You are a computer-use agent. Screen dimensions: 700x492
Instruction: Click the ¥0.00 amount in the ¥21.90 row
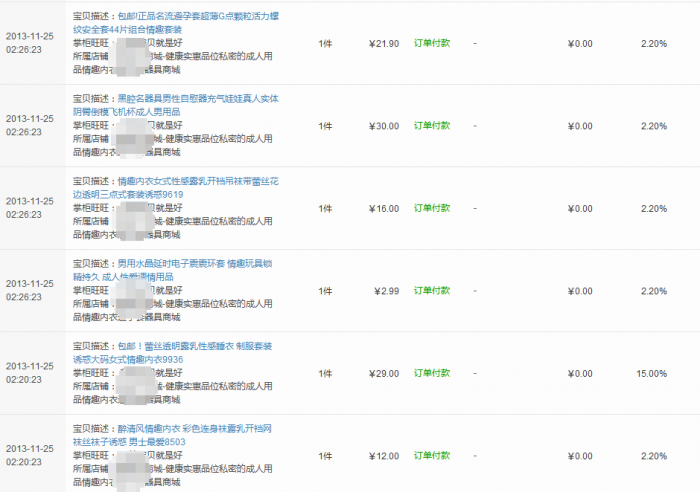click(580, 44)
